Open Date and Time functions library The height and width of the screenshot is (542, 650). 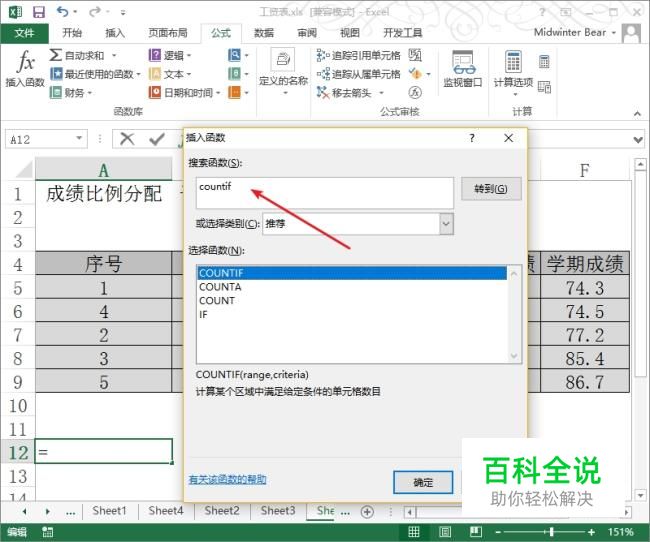(185, 92)
